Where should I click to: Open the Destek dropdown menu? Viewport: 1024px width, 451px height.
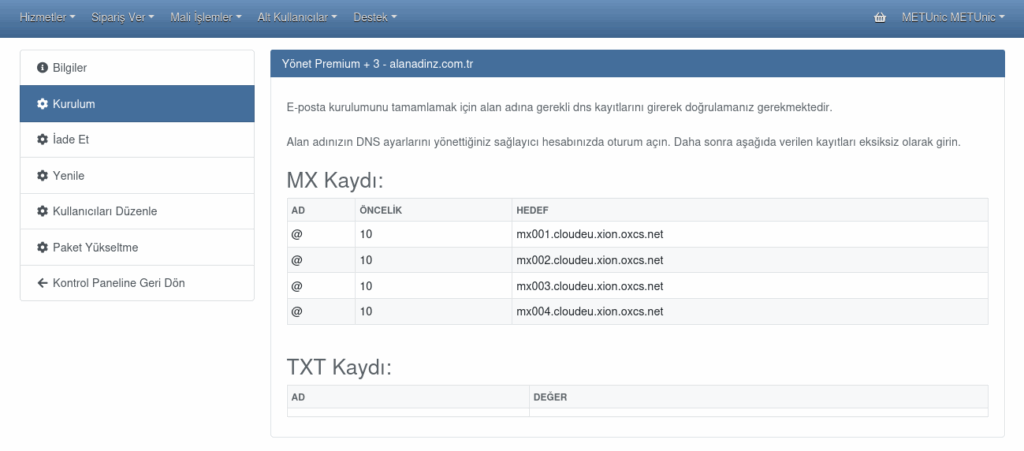(x=375, y=17)
